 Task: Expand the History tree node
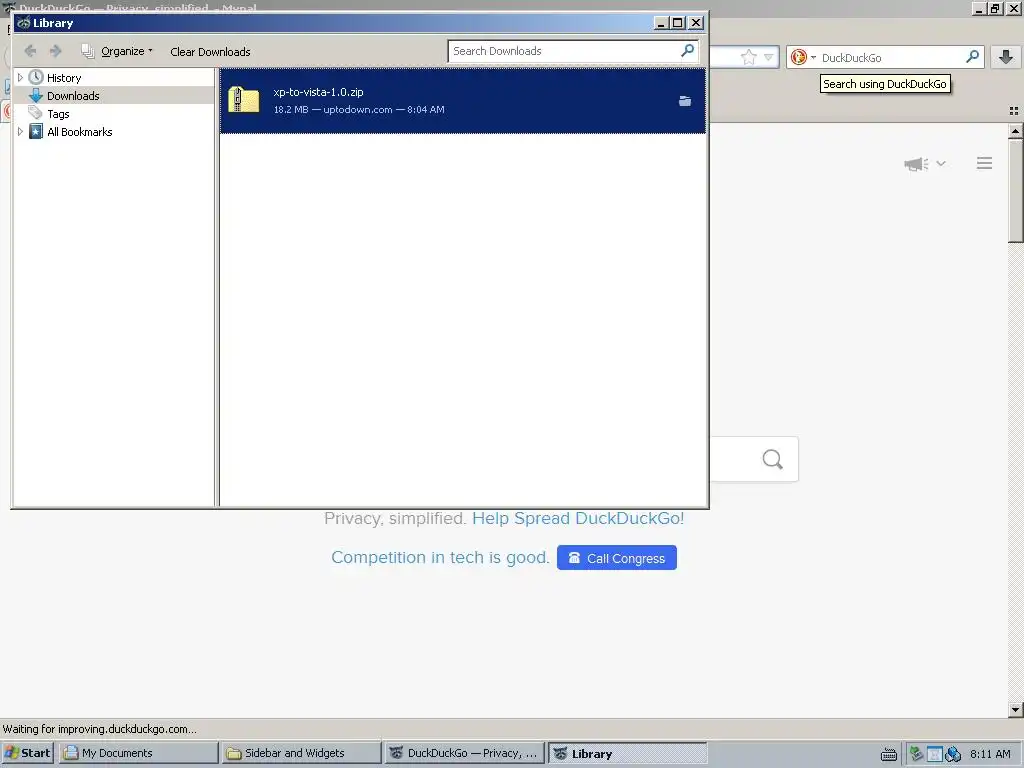tap(20, 78)
